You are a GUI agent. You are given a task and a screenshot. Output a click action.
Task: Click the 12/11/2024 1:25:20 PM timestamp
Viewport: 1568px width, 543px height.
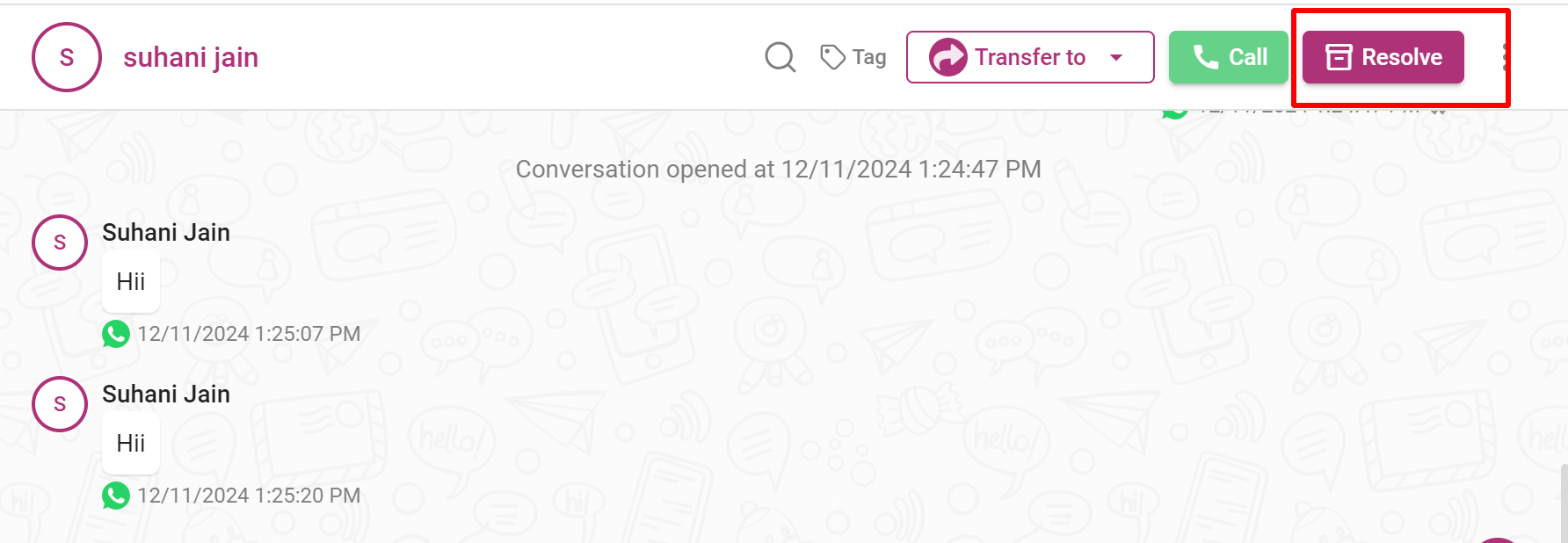tap(249, 496)
